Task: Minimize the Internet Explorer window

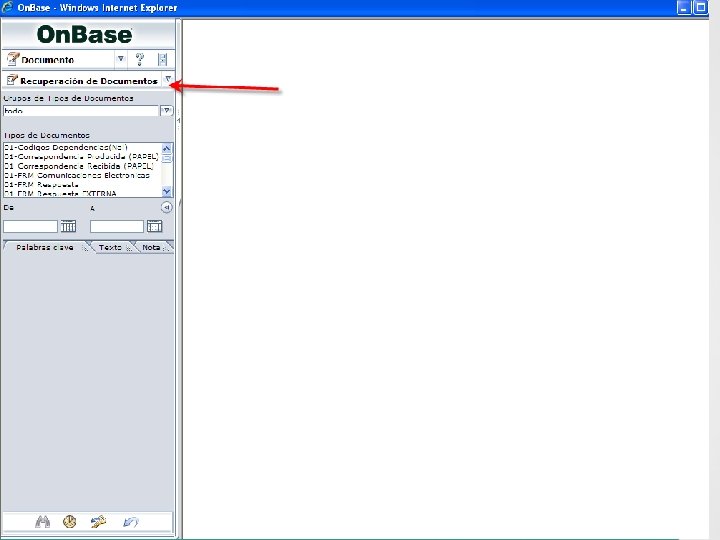Action: [684, 7]
